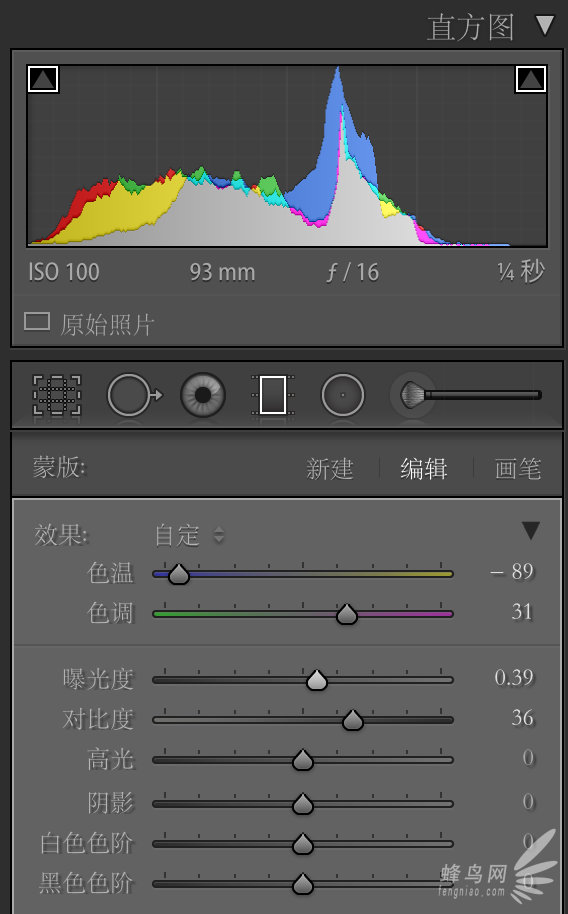Click the 高光 slider handle
Viewport: 568px width, 914px height.
click(x=303, y=760)
